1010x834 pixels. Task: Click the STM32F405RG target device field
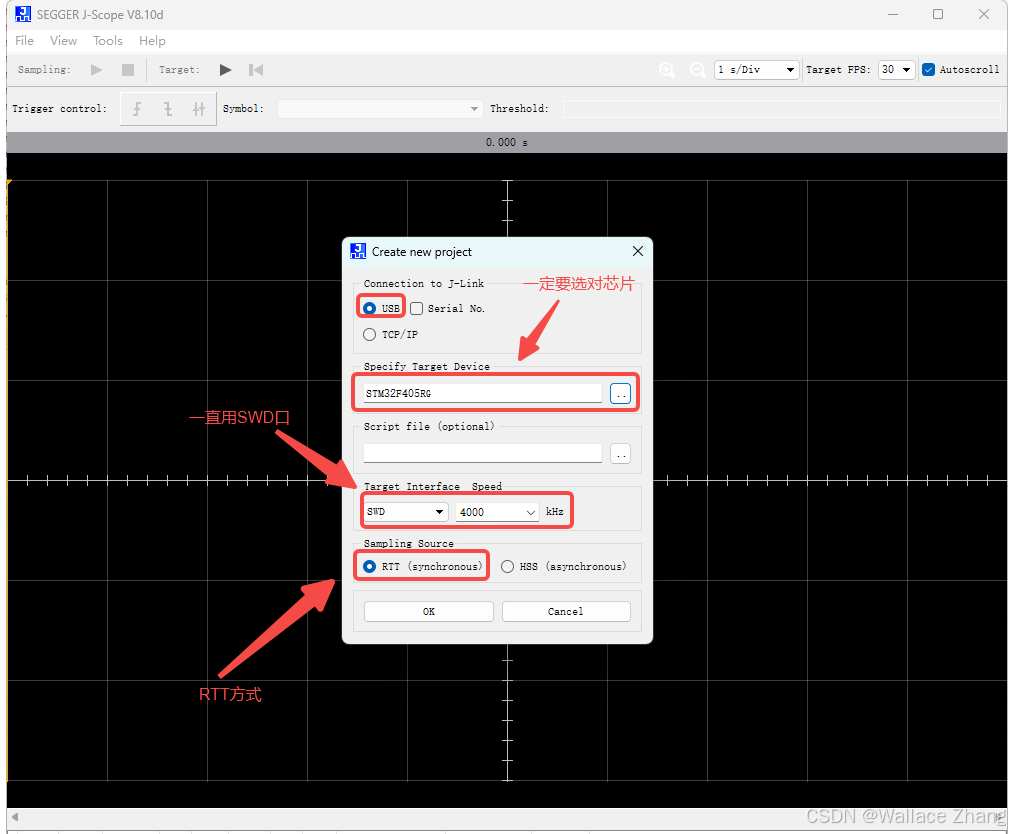(482, 393)
